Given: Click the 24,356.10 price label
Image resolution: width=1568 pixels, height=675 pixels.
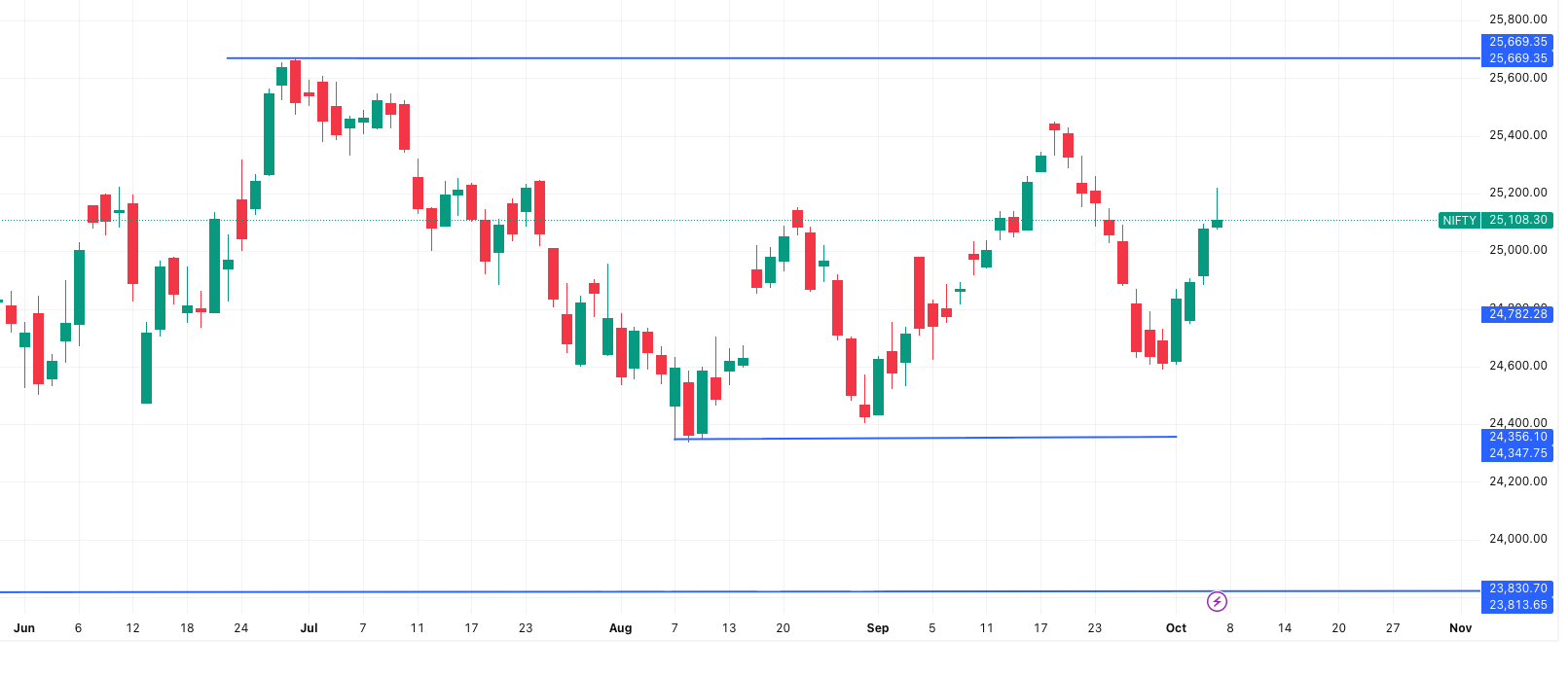Looking at the screenshot, I should (x=1517, y=437).
